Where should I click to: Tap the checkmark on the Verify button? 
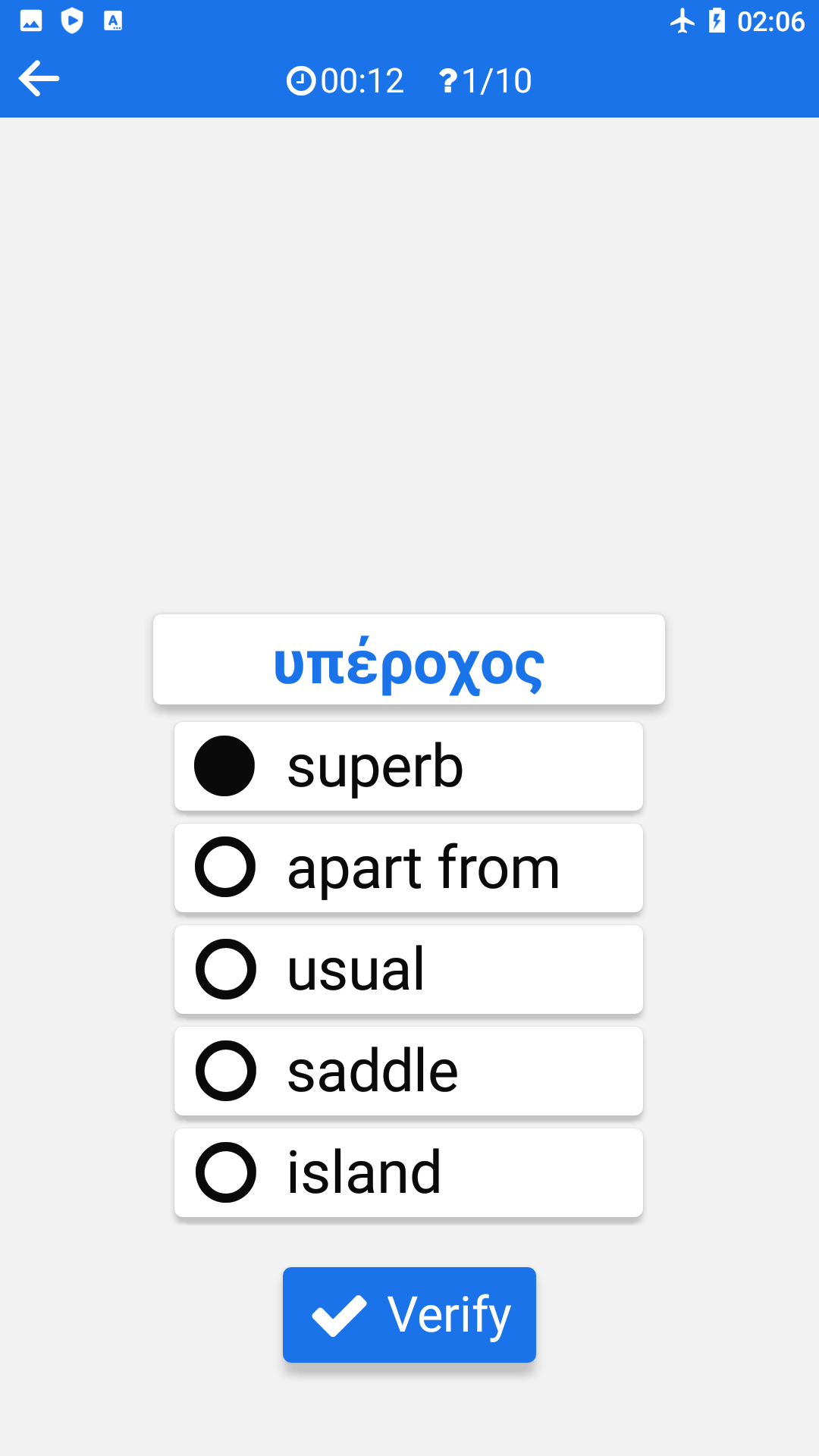[339, 1315]
